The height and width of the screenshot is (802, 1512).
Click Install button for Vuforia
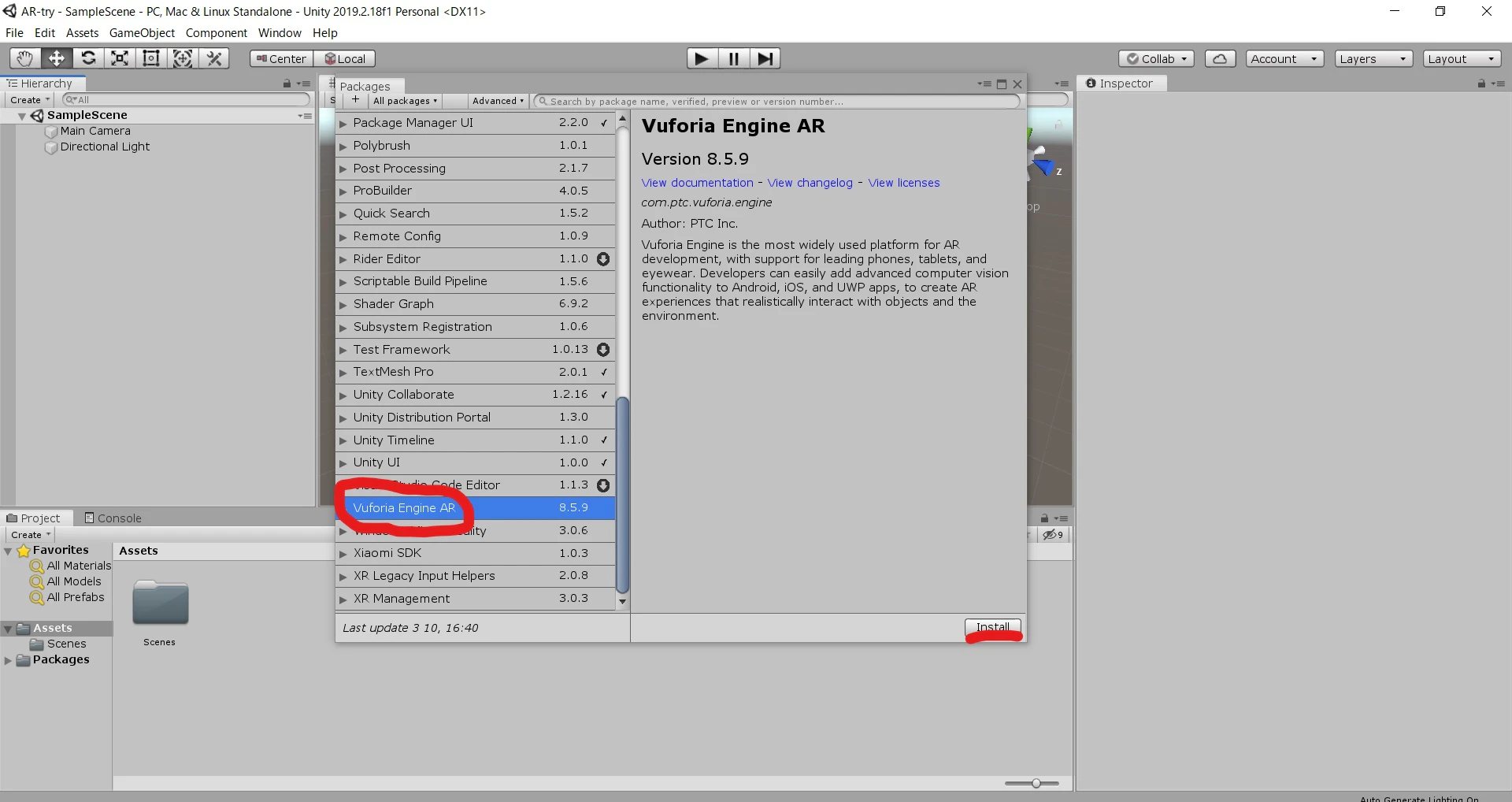(993, 628)
